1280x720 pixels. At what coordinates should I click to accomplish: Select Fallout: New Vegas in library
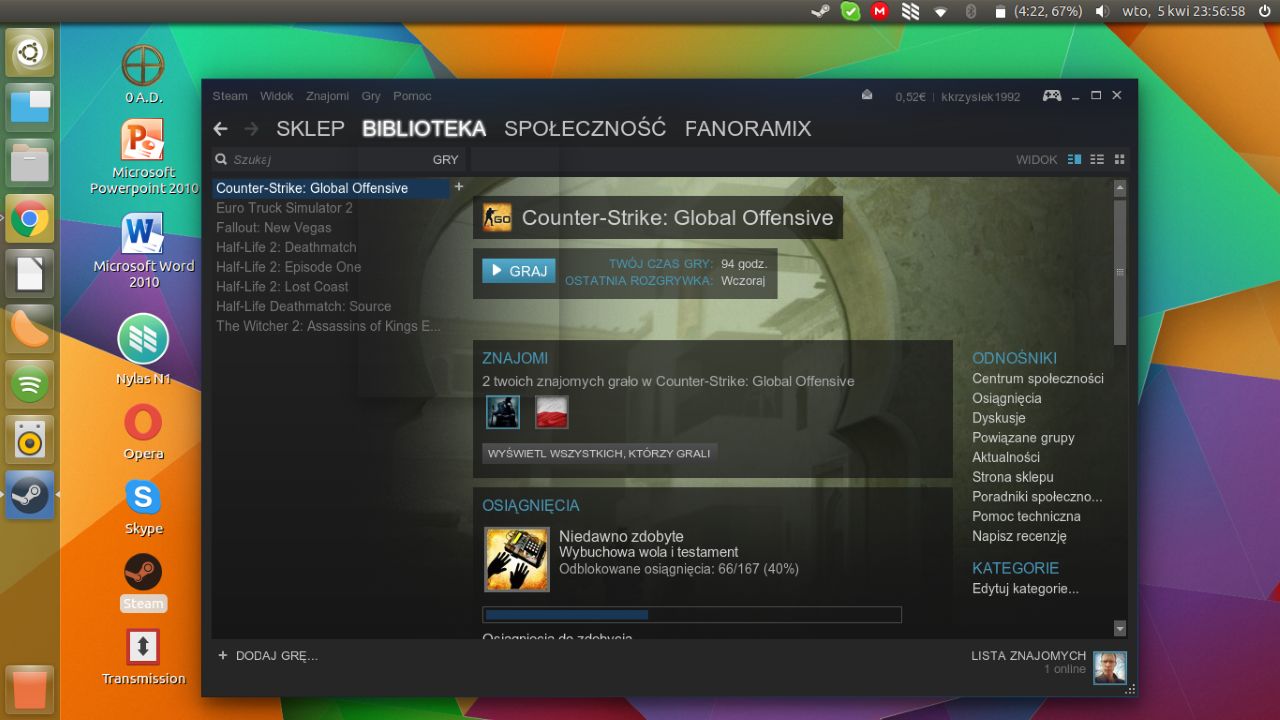click(331, 228)
